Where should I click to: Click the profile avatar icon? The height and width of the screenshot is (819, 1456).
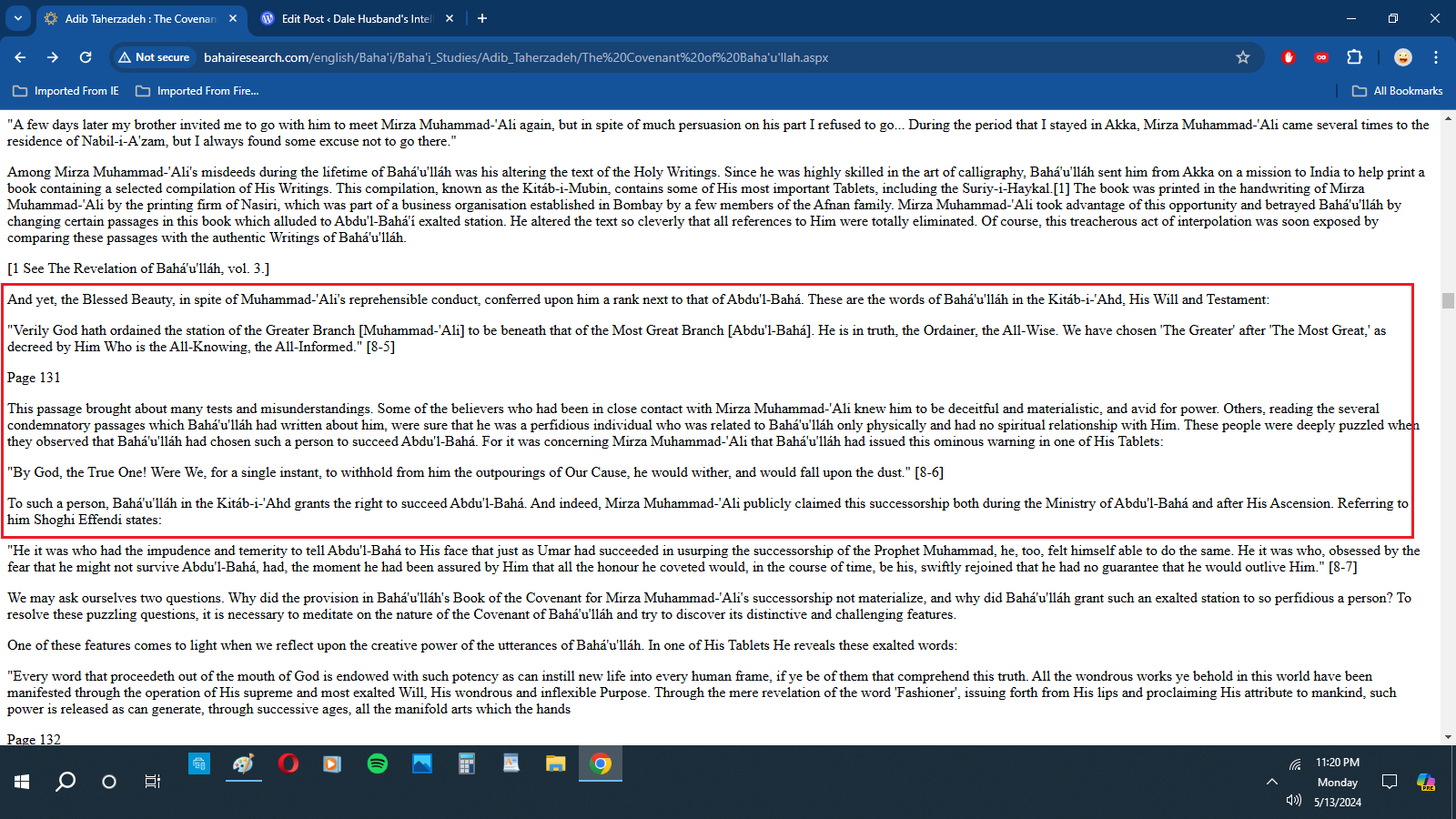tap(1403, 57)
